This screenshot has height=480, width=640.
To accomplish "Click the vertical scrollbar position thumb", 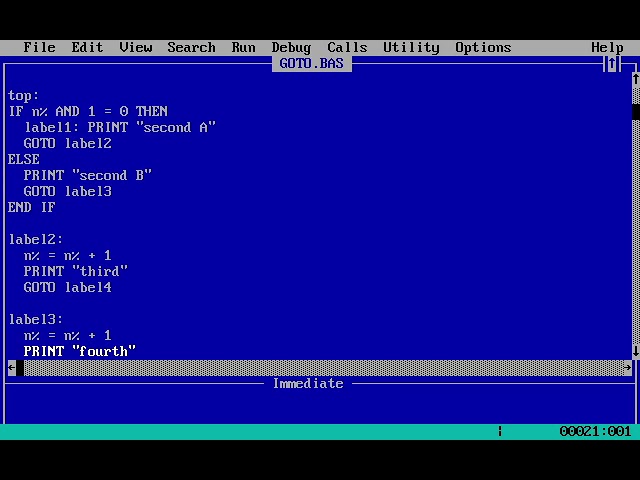I will pos(635,111).
